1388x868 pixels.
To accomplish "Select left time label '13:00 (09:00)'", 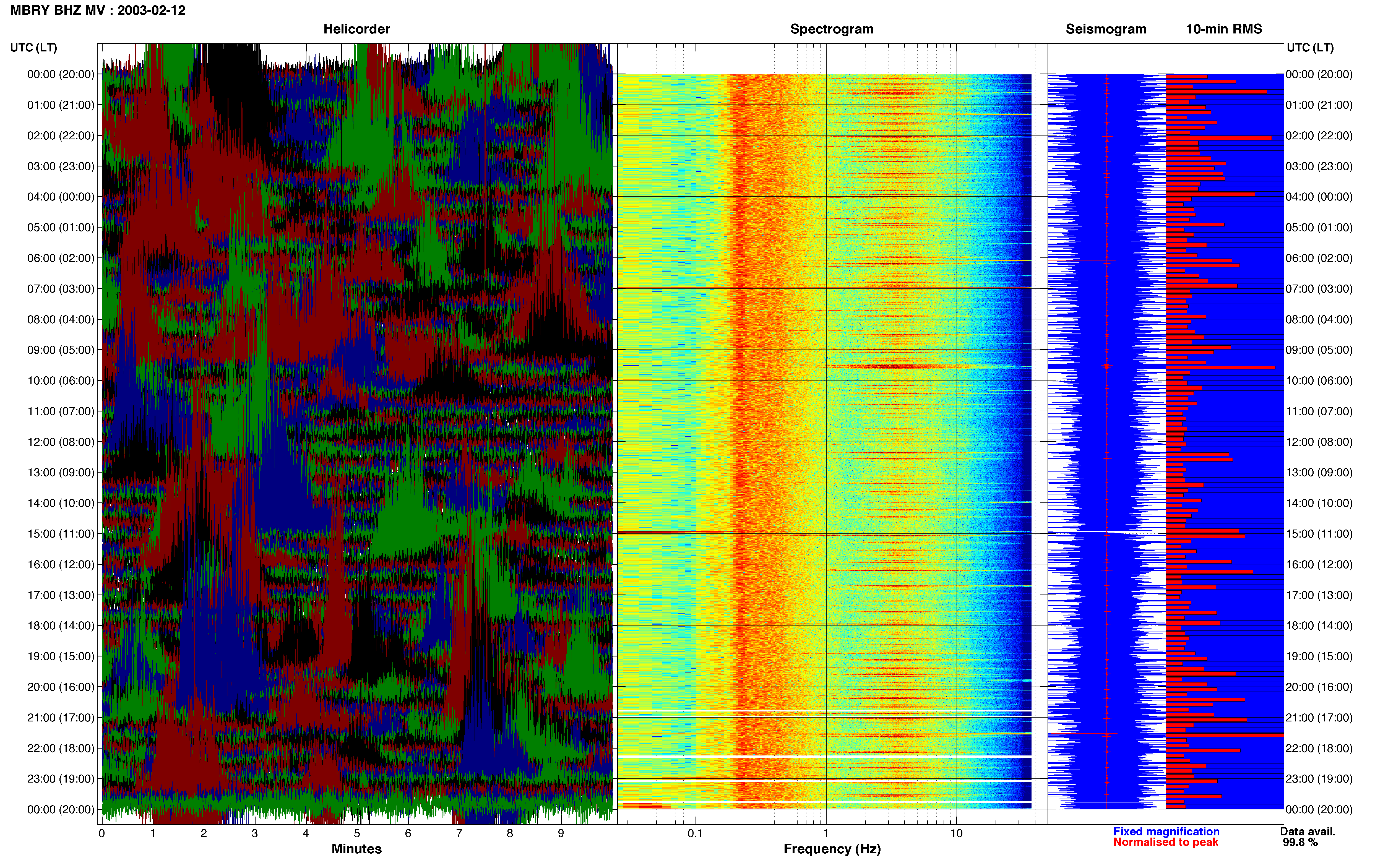I will coord(60,473).
